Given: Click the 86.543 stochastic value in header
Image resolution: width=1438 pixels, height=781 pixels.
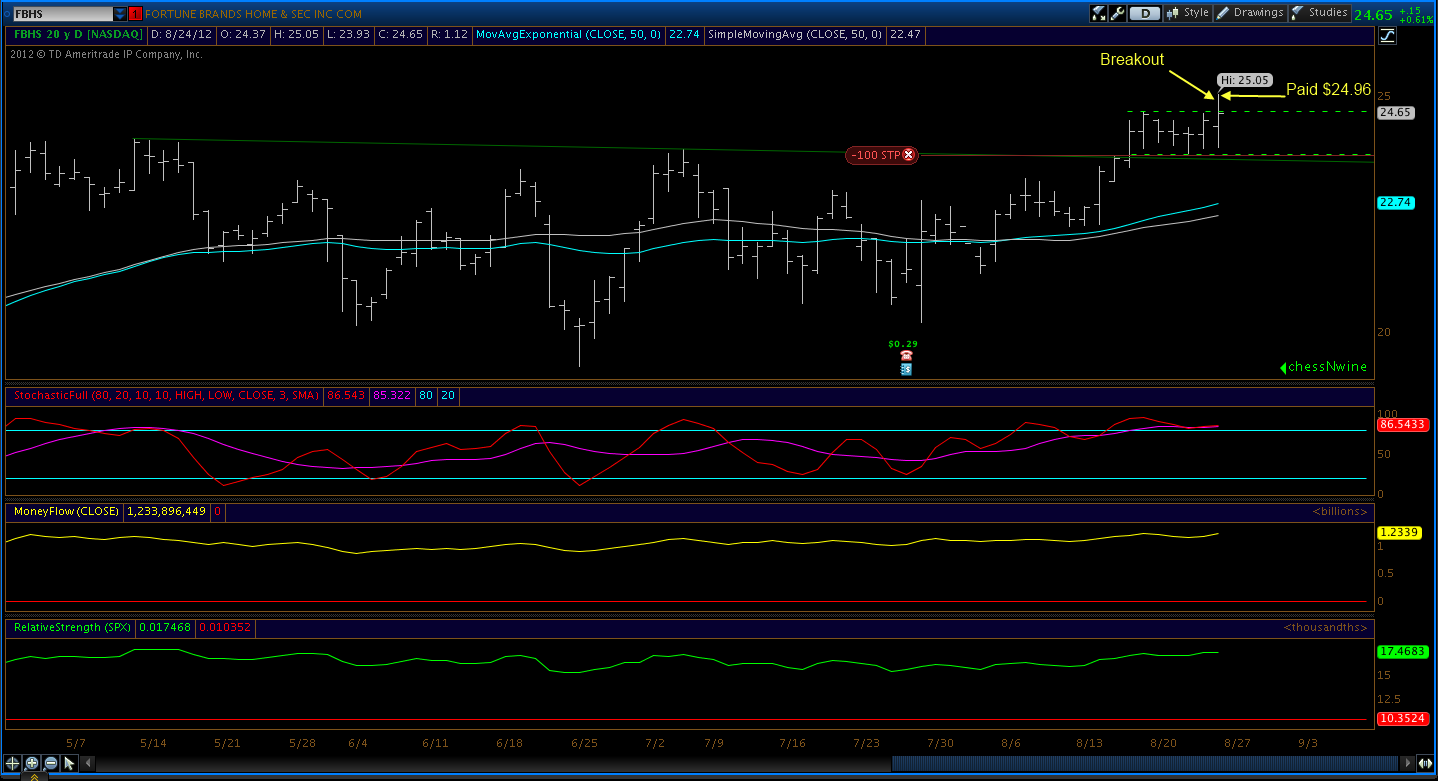Looking at the screenshot, I should (x=344, y=396).
